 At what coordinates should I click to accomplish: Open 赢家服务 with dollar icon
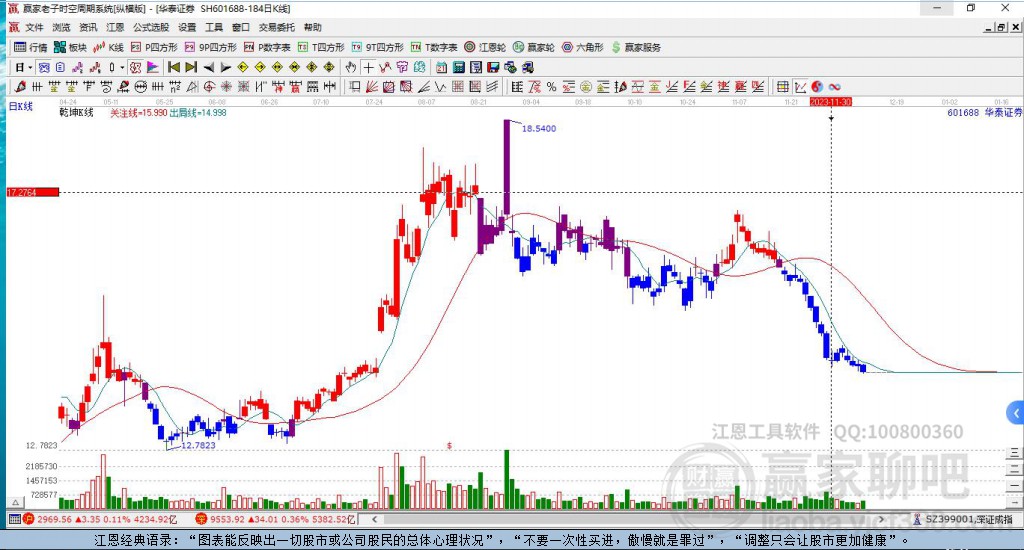[x=636, y=47]
